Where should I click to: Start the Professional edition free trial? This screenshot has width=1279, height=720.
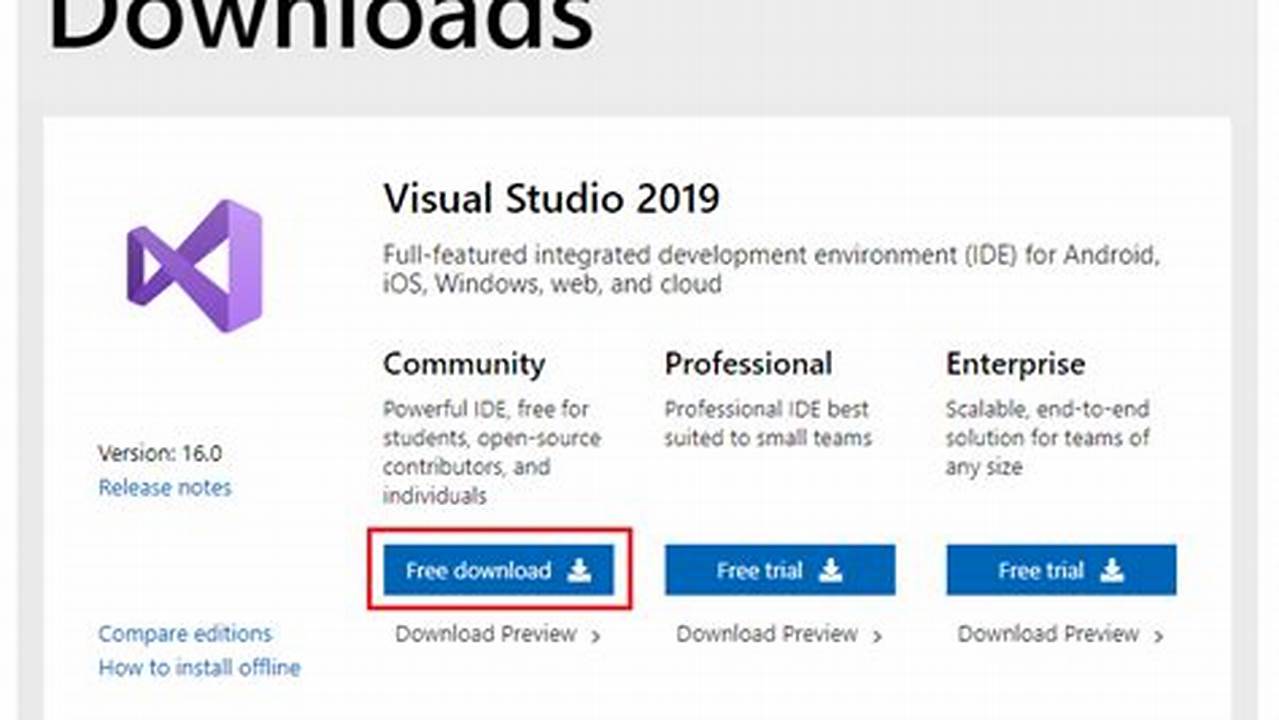[x=780, y=570]
